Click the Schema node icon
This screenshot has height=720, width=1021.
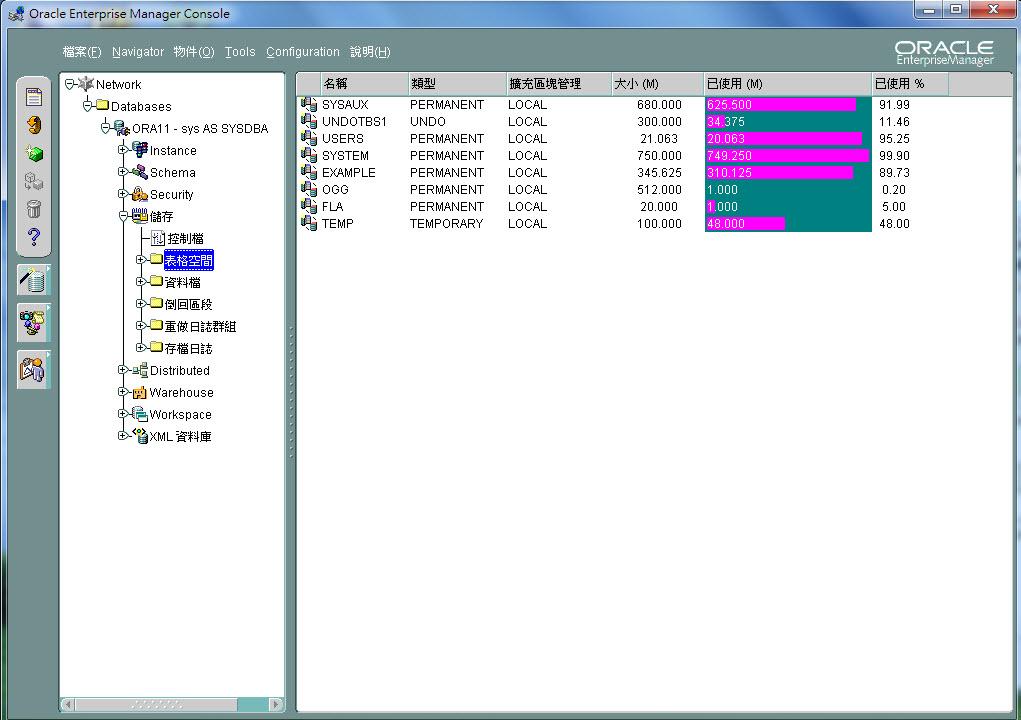click(x=140, y=172)
